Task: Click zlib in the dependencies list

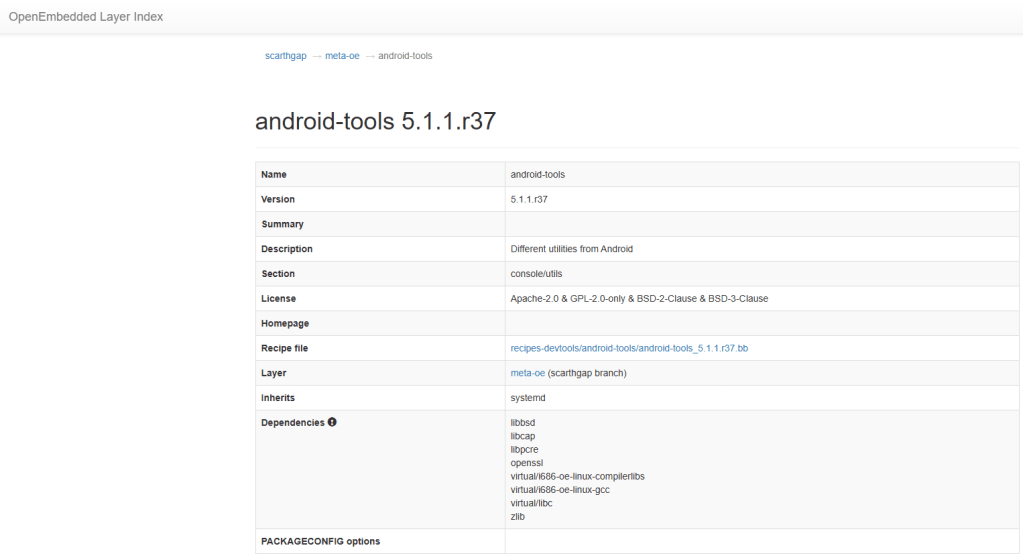Action: click(x=518, y=516)
